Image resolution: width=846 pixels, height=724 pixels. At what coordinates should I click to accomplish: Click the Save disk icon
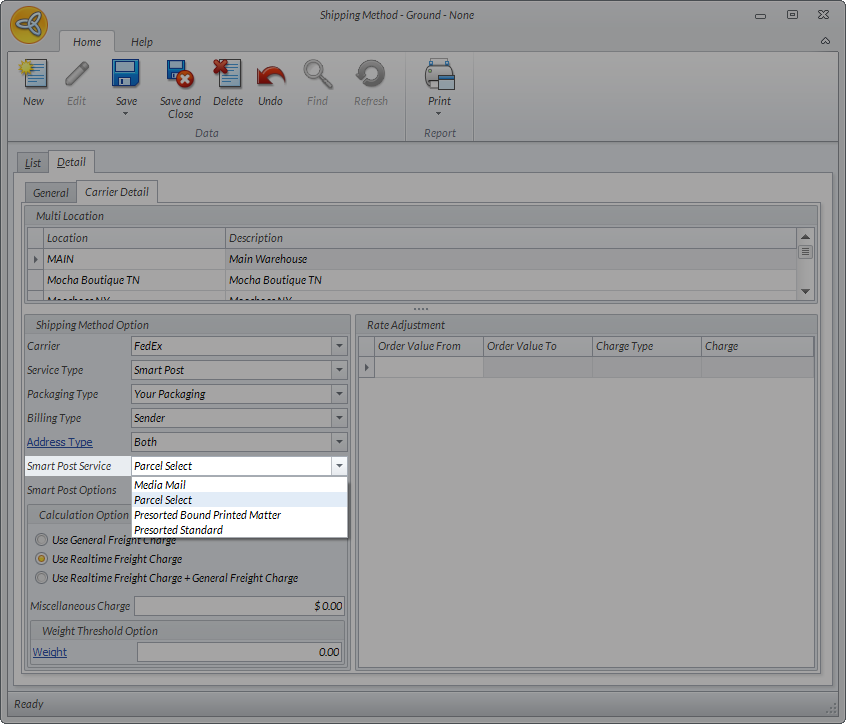[126, 76]
